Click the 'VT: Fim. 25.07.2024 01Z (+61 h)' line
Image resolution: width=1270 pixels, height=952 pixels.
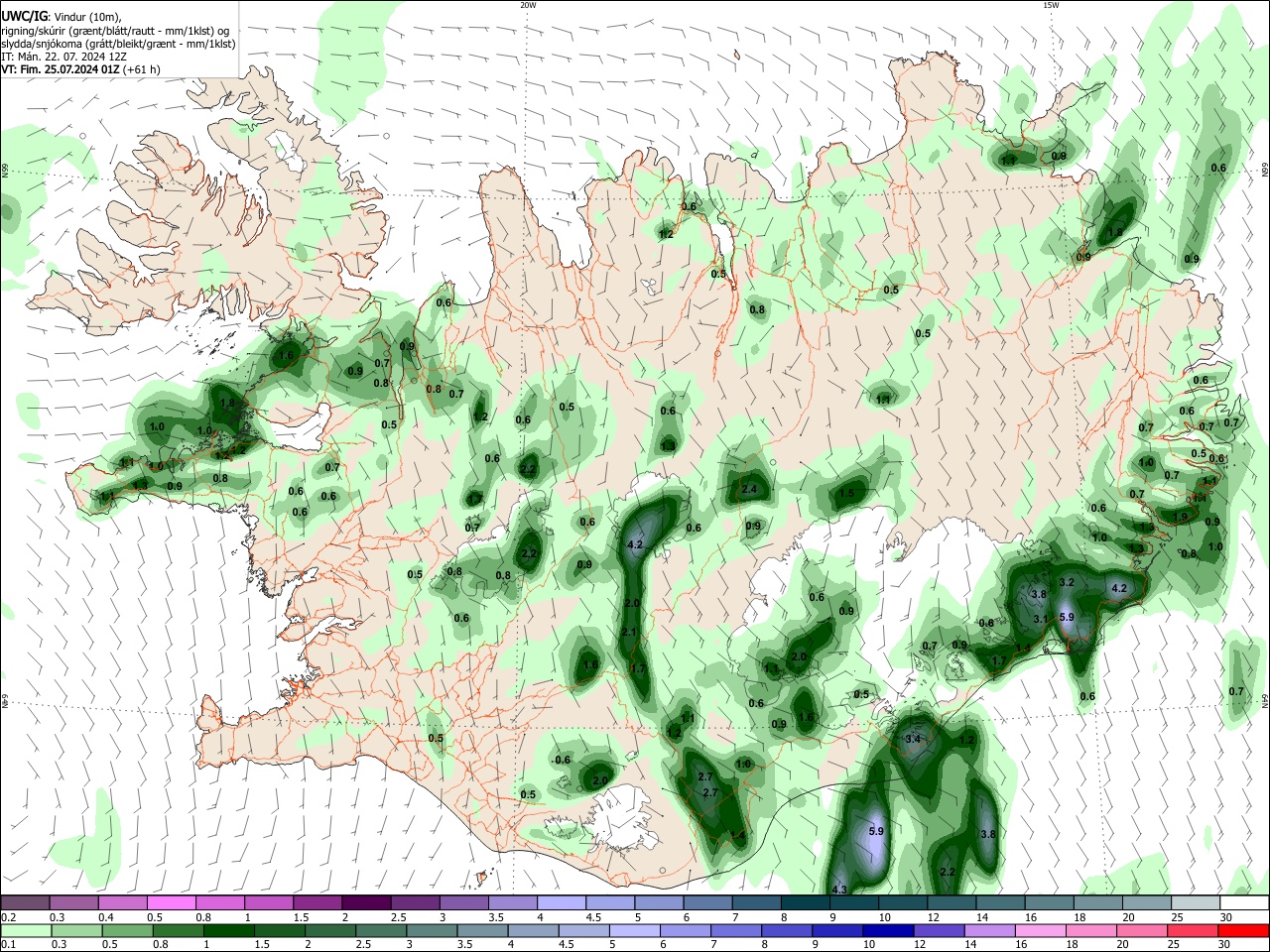click(80, 69)
